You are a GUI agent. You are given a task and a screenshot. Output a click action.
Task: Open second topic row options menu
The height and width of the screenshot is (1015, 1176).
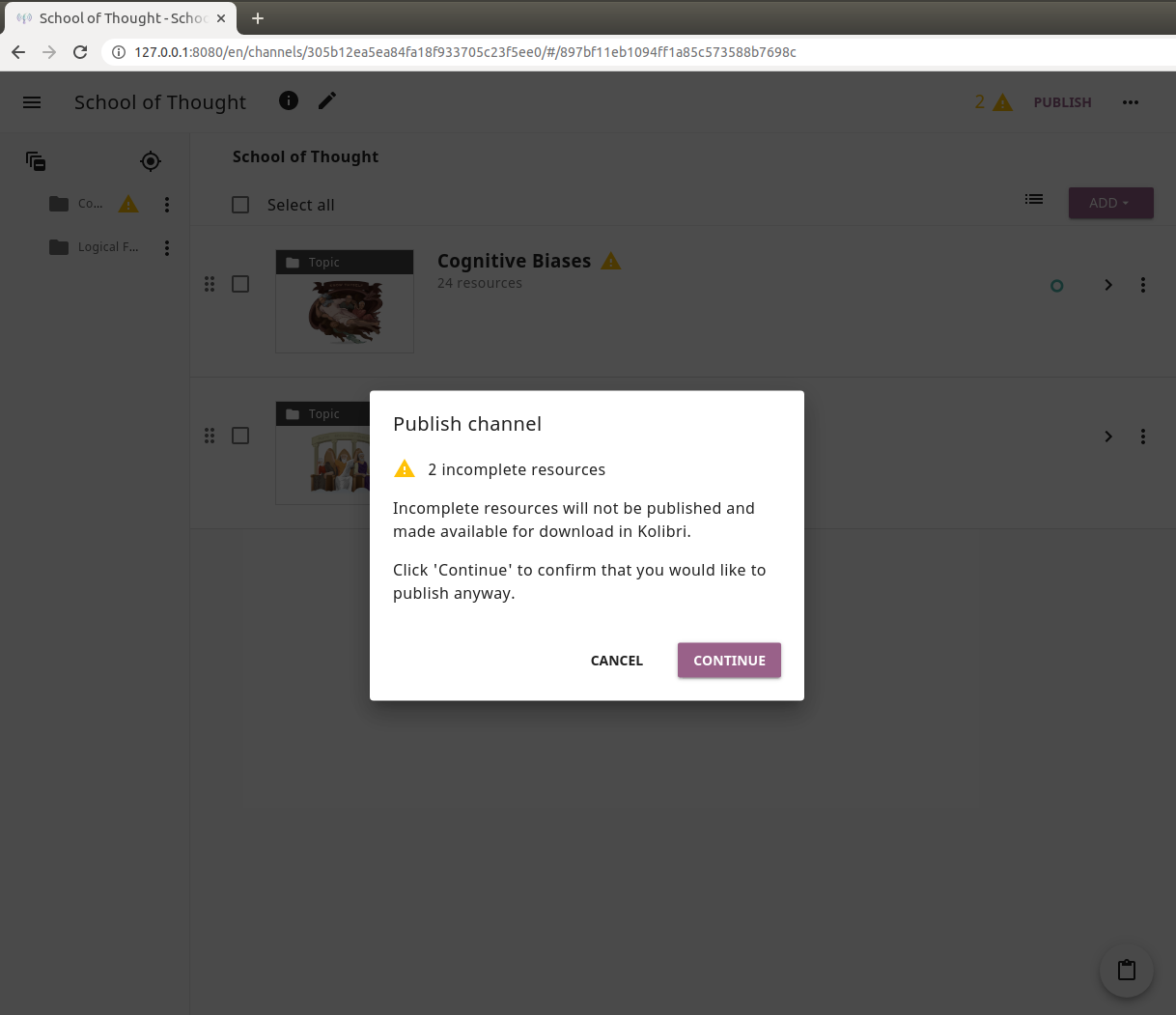point(1143,437)
